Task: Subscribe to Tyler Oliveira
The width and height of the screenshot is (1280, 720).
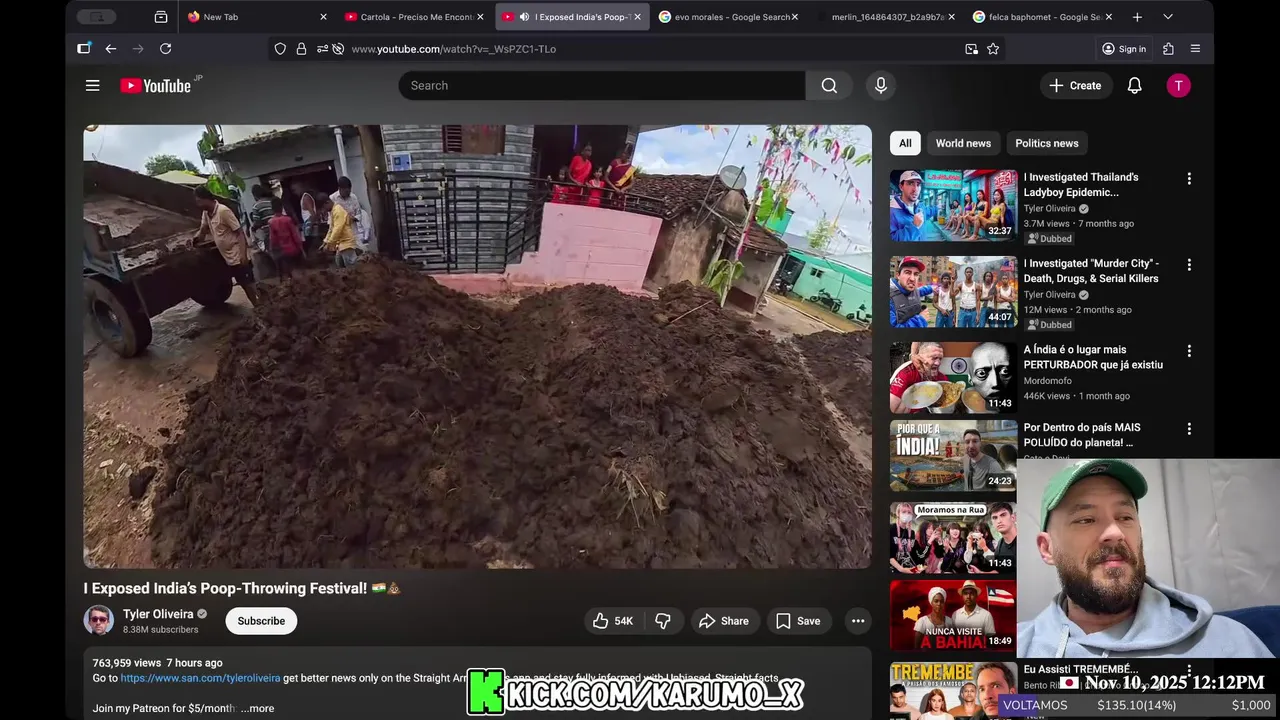Action: [261, 621]
